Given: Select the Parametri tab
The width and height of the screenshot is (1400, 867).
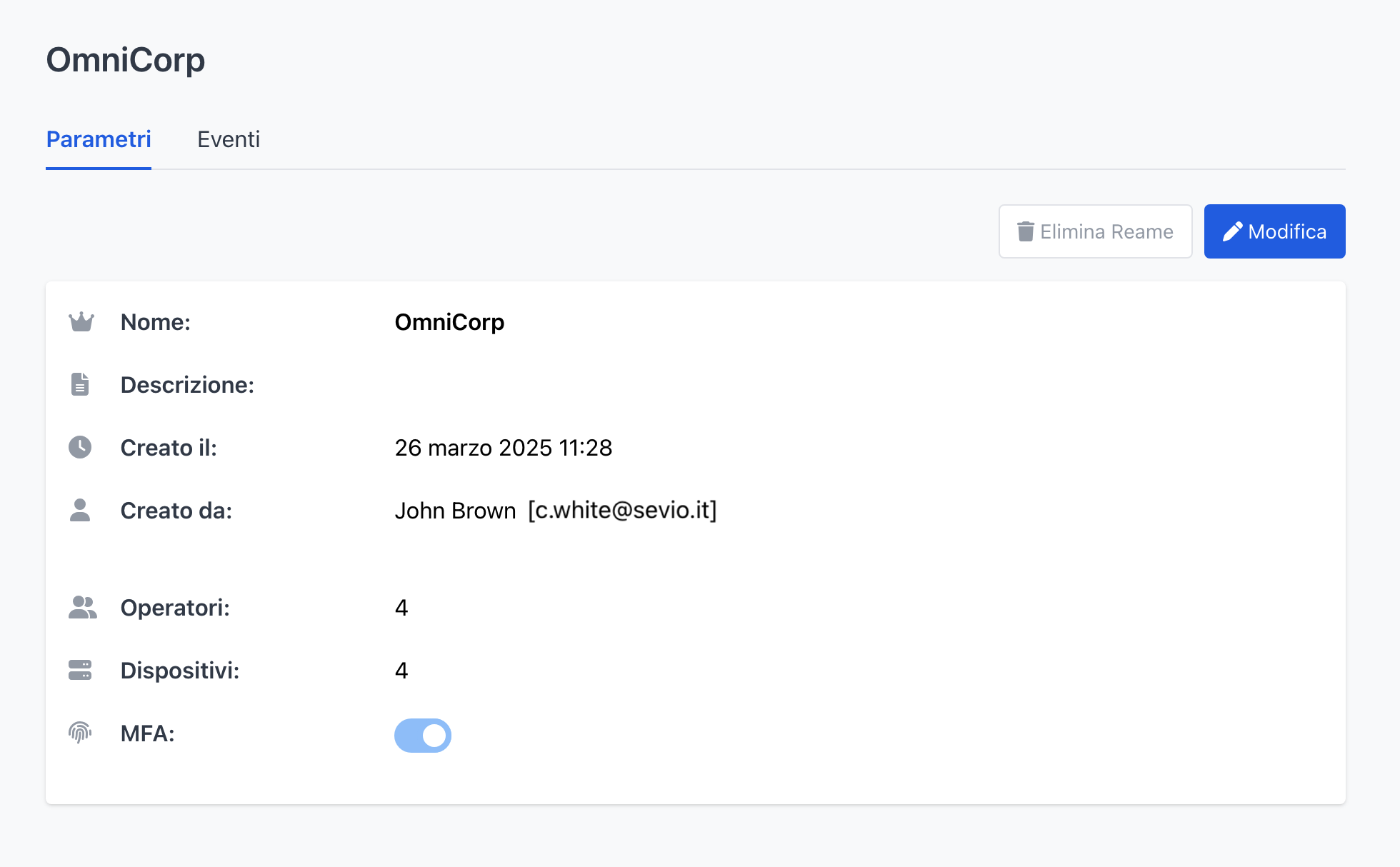Looking at the screenshot, I should [99, 139].
